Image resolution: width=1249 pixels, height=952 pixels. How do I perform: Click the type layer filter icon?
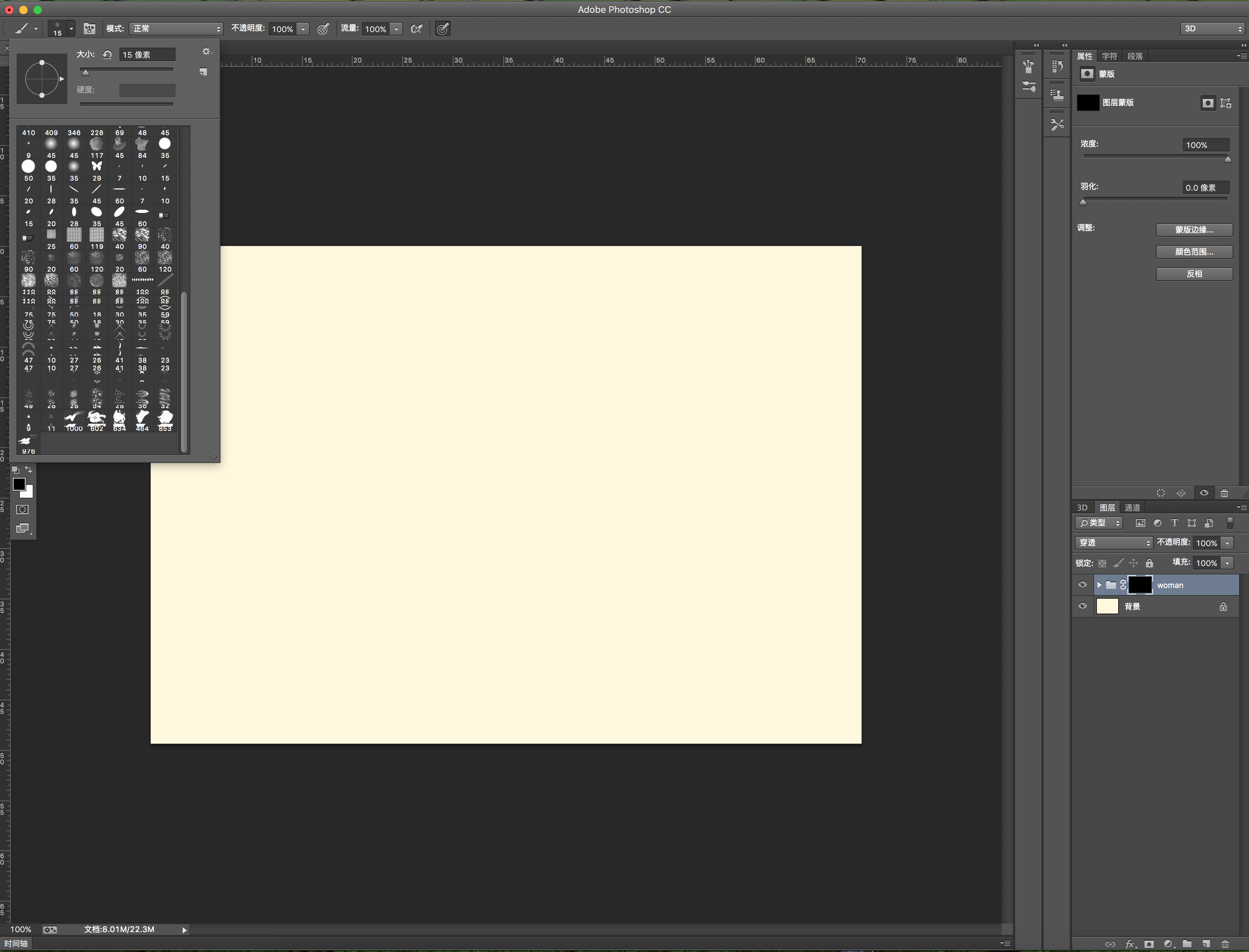(1174, 523)
